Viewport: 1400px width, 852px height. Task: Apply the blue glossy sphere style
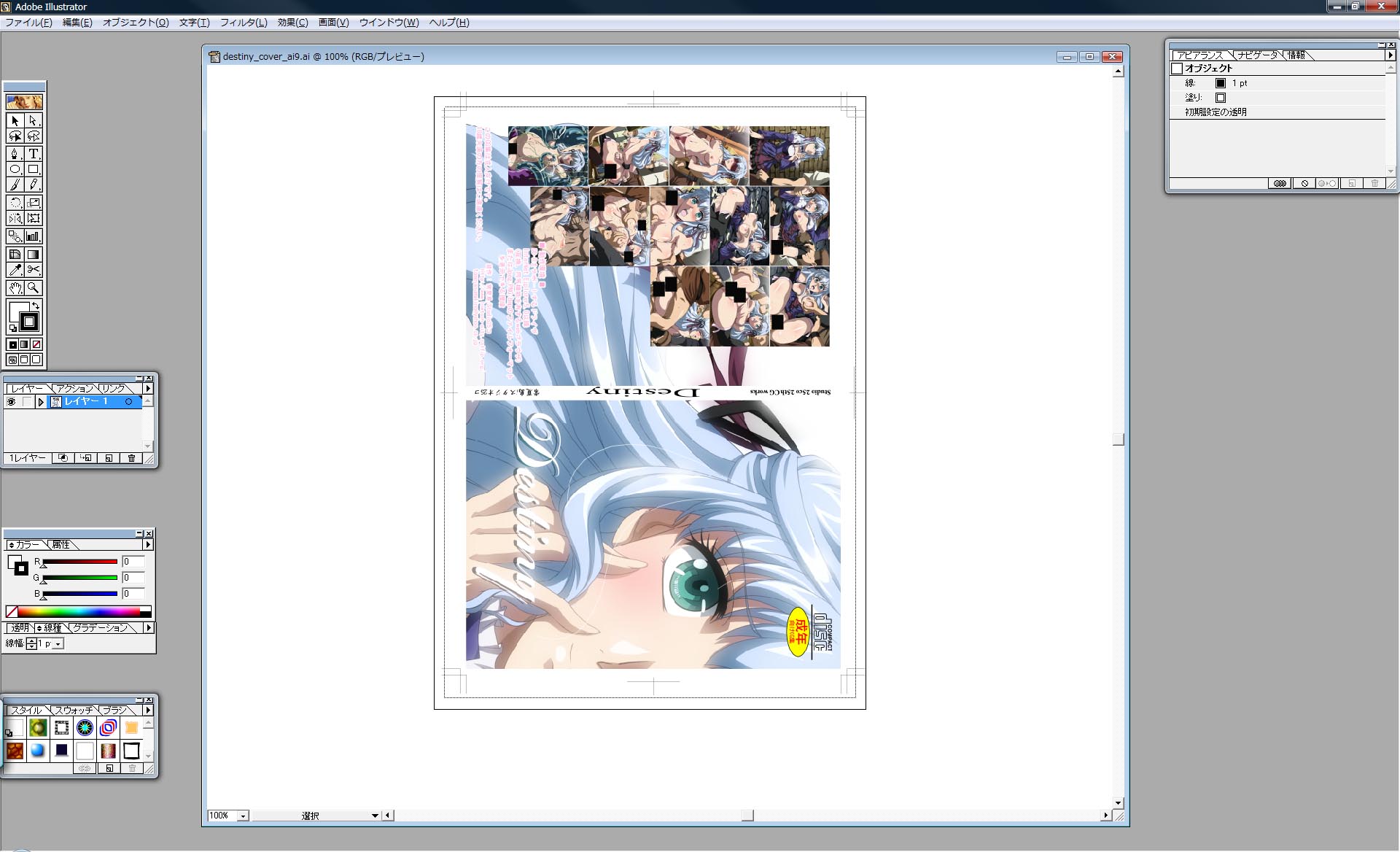pyautogui.click(x=38, y=751)
